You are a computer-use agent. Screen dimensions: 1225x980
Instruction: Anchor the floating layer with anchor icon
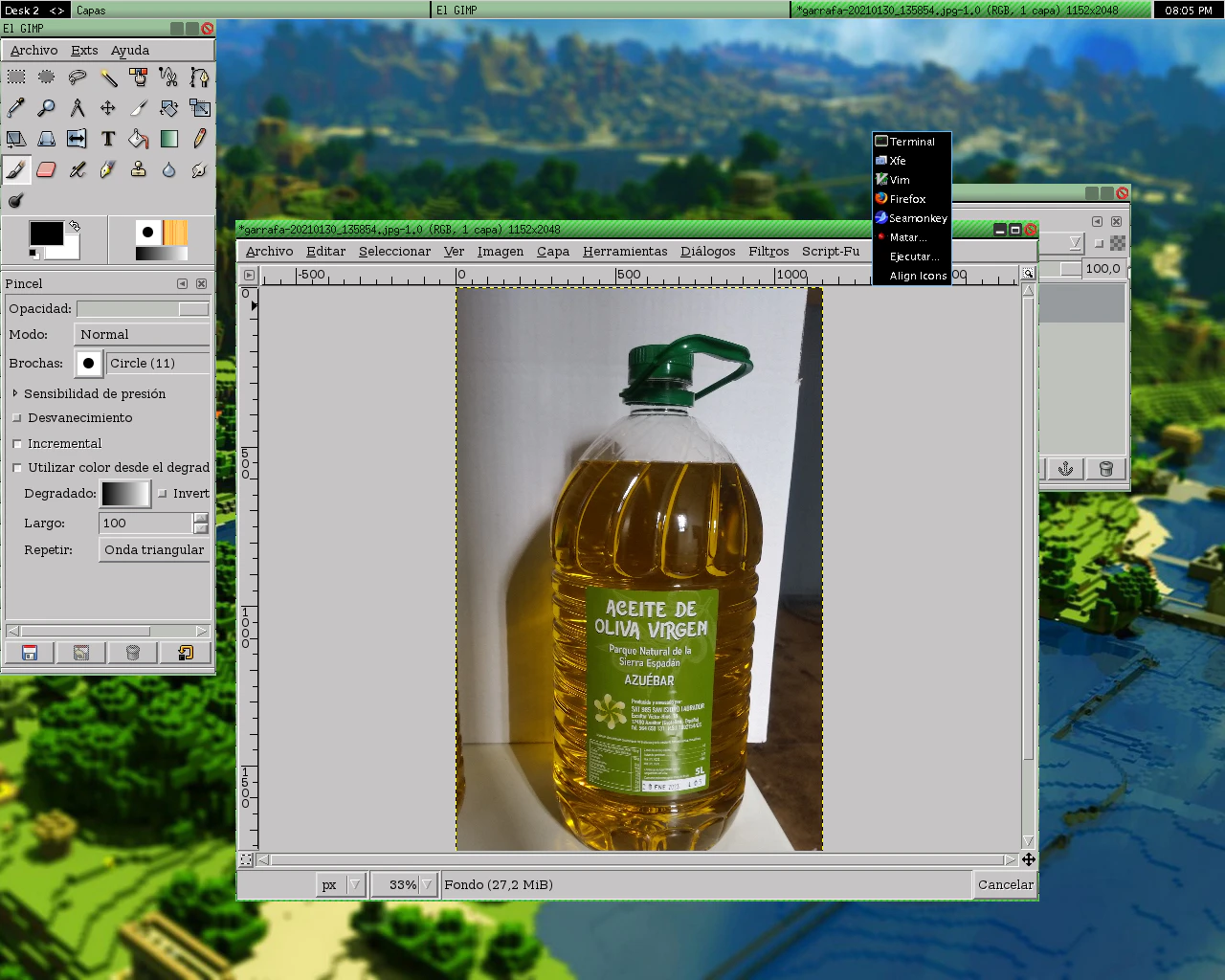pos(1065,468)
